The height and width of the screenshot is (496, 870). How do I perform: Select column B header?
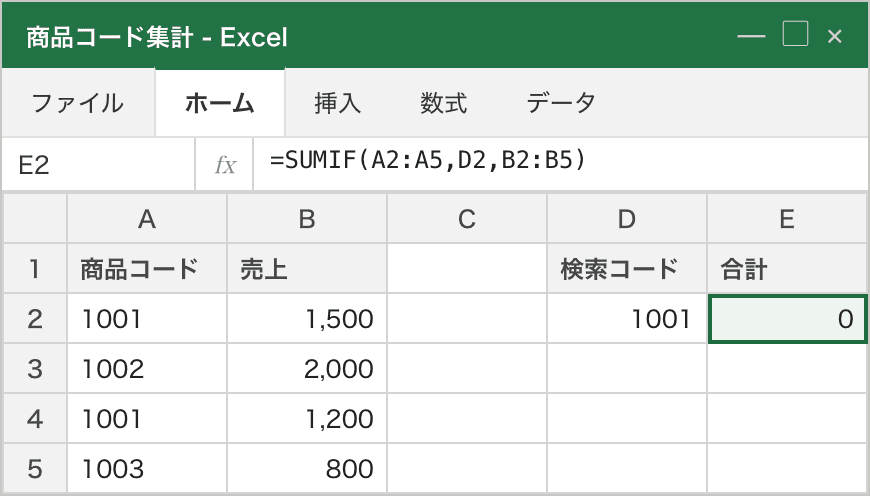(307, 219)
